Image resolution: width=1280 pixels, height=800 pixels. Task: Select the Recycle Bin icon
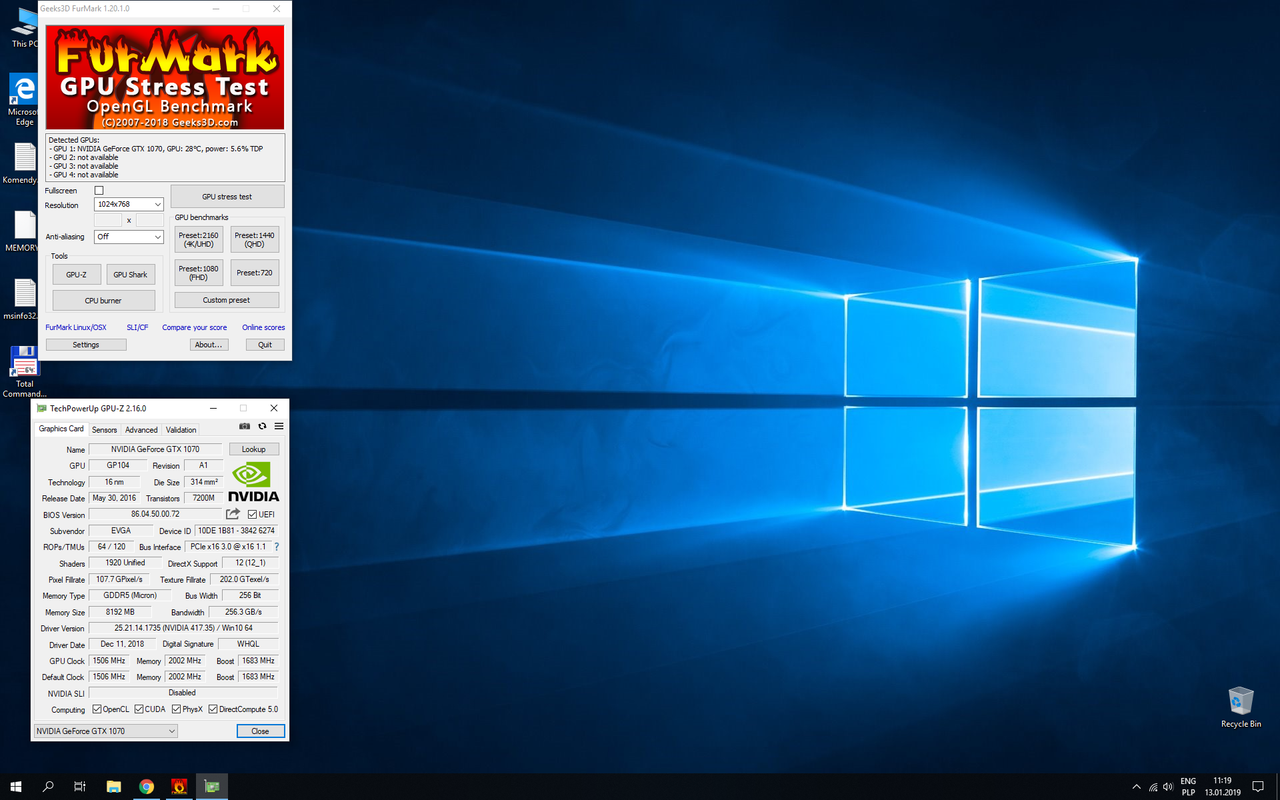click(x=1241, y=707)
